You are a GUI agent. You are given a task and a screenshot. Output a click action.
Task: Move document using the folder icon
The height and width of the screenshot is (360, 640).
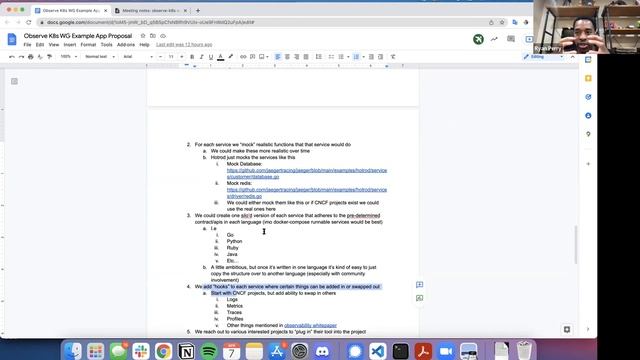pyautogui.click(x=153, y=36)
